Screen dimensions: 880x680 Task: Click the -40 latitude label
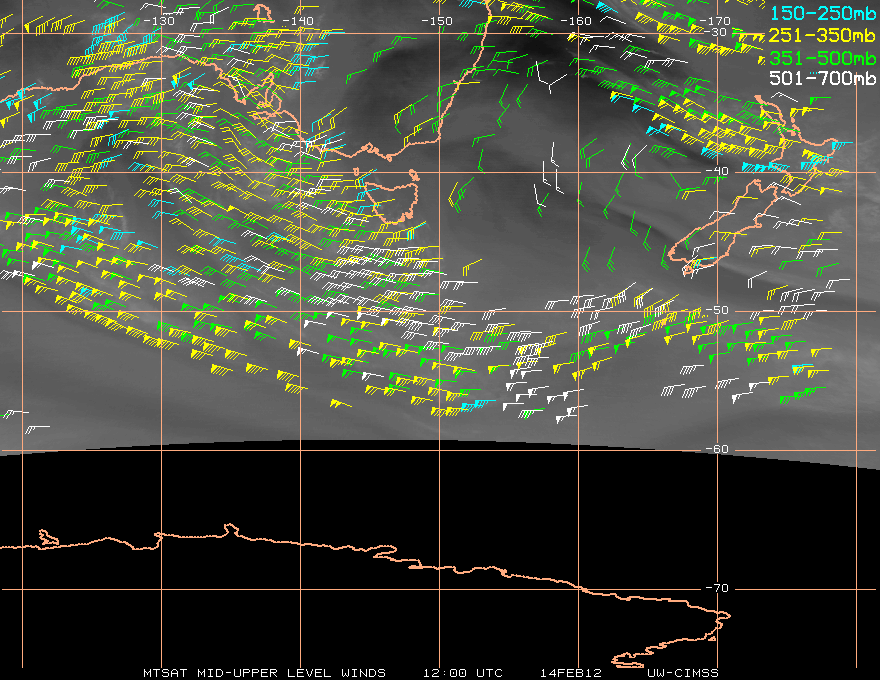(717, 171)
